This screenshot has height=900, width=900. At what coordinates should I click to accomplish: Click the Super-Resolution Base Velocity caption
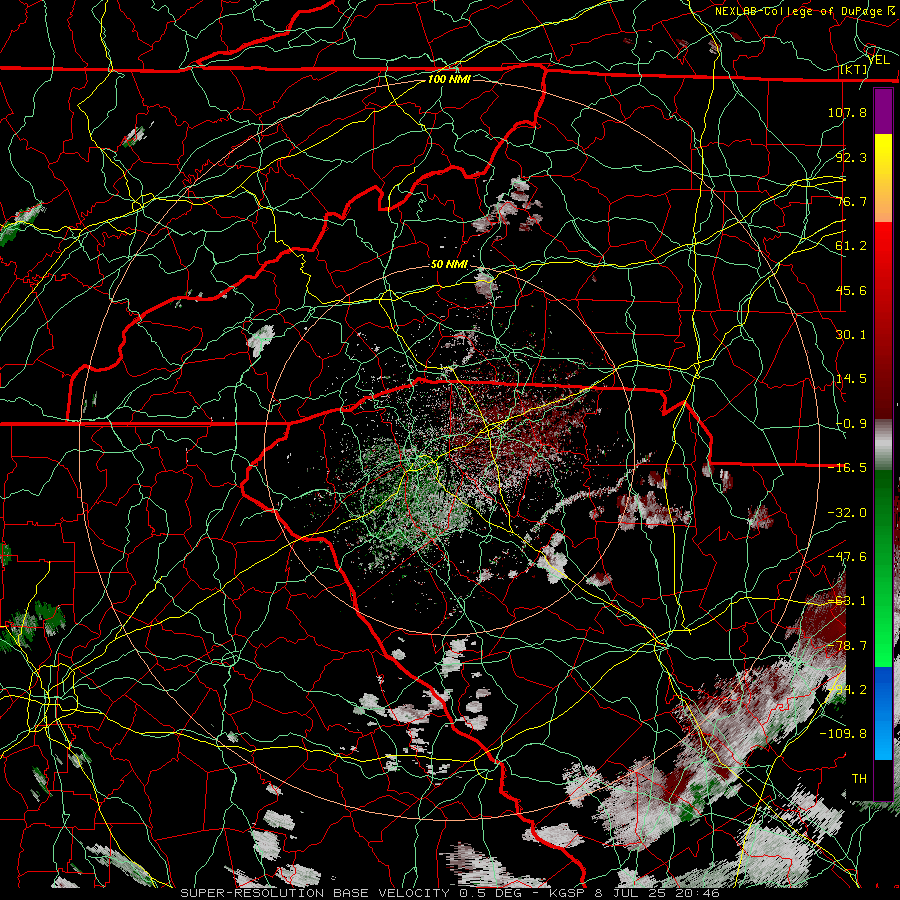click(450, 893)
